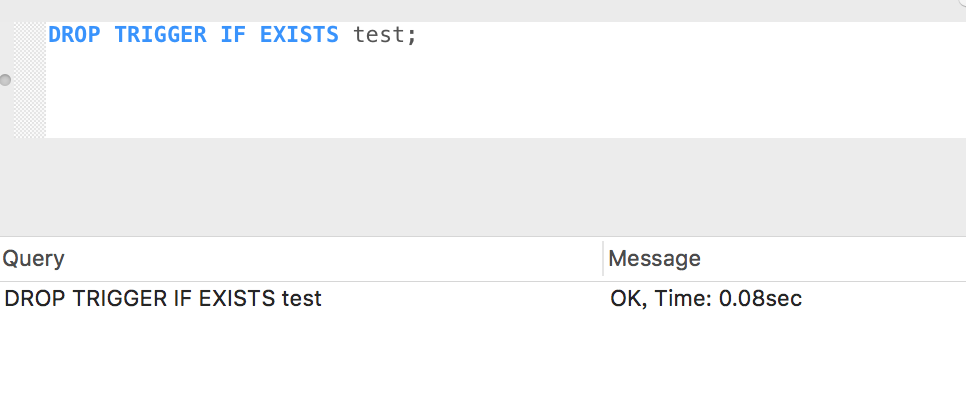Click the hatched gutter beside the first line

click(29, 35)
